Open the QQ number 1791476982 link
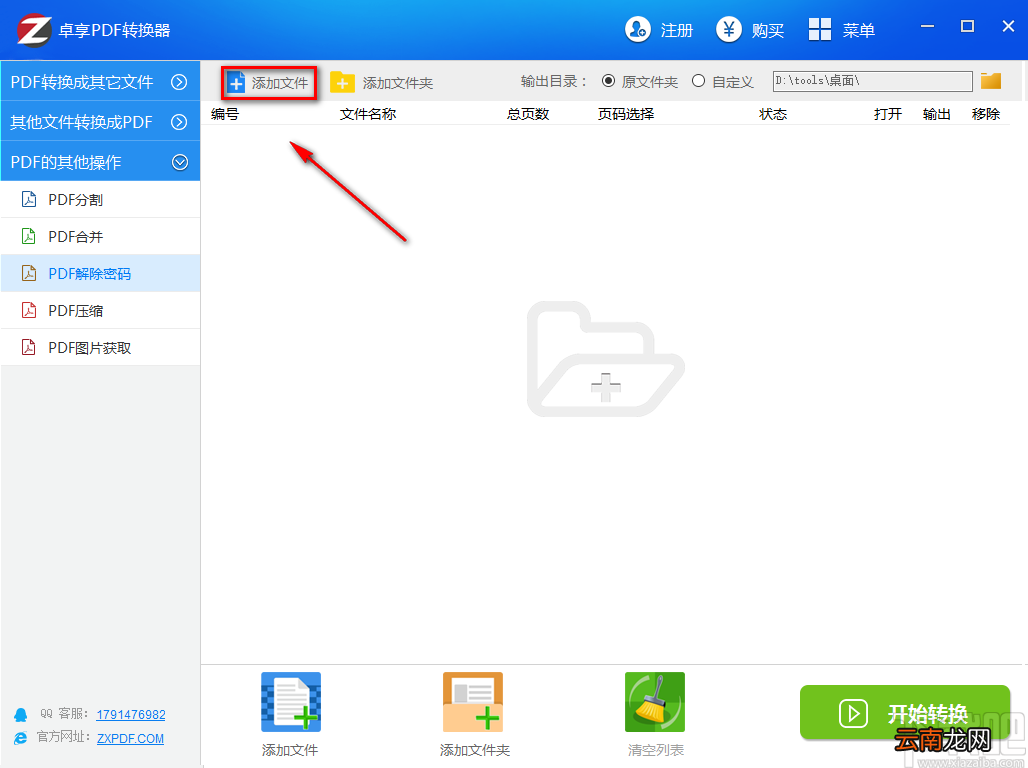Screen dimensions: 1028x768 pos(130,715)
